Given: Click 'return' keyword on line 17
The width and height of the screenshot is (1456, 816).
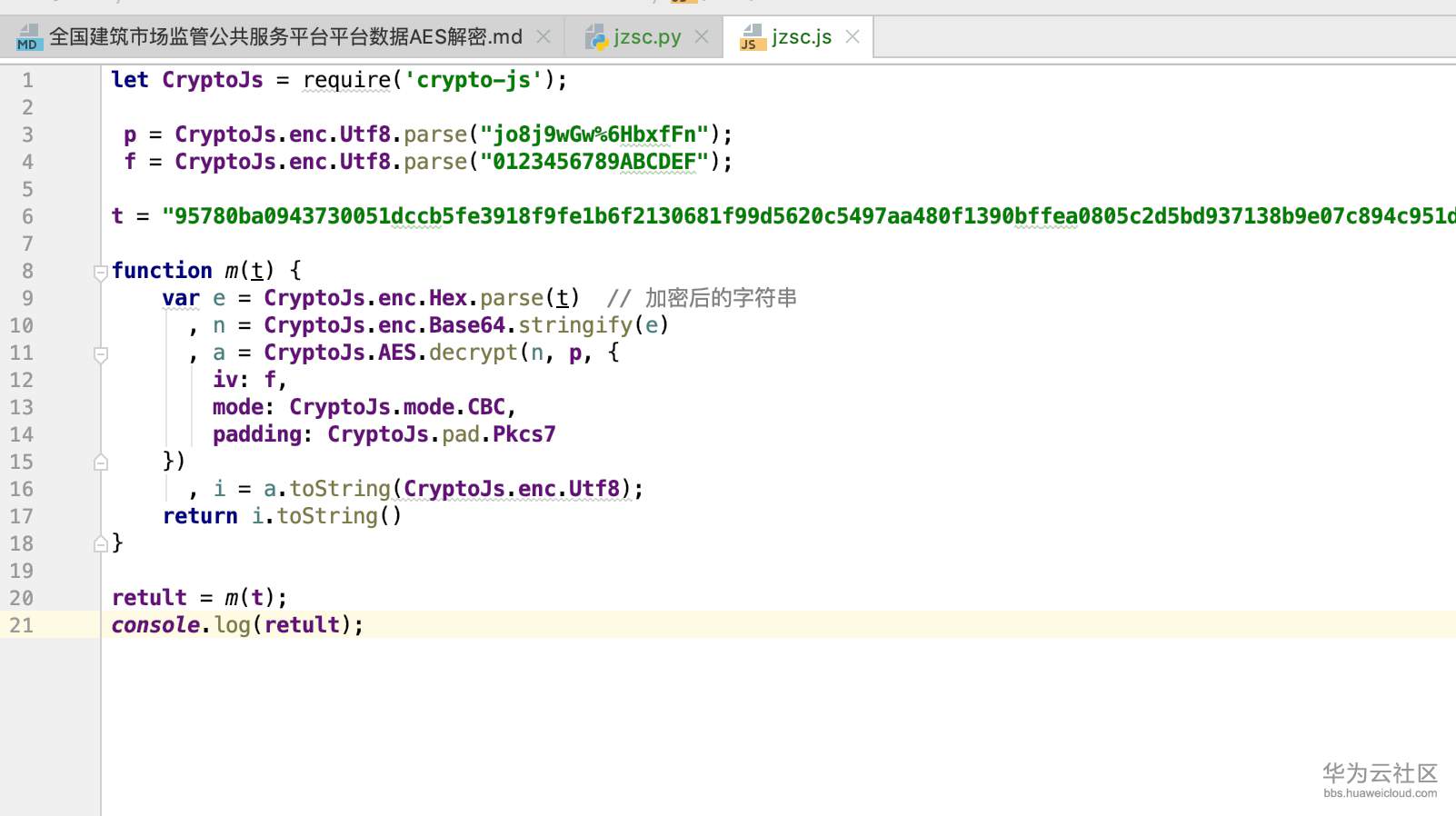Looking at the screenshot, I should tap(200, 516).
